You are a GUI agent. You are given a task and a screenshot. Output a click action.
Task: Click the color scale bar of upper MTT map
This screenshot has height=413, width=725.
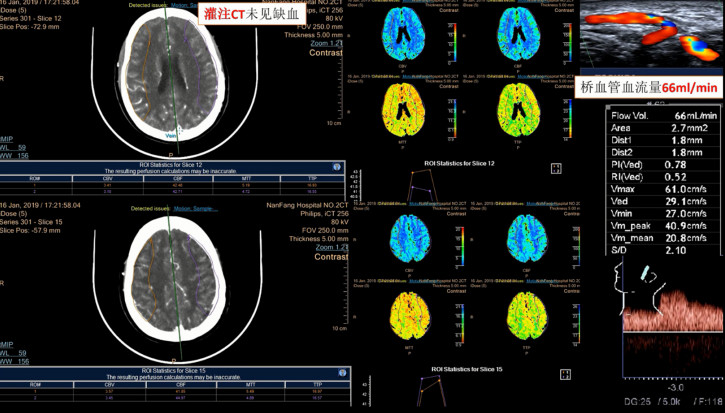pyautogui.click(x=455, y=119)
